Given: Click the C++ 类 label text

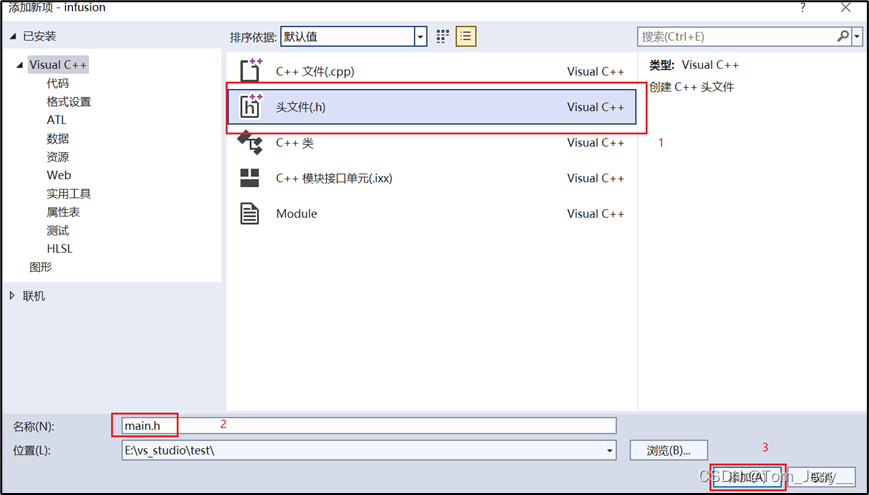Looking at the screenshot, I should [294, 142].
